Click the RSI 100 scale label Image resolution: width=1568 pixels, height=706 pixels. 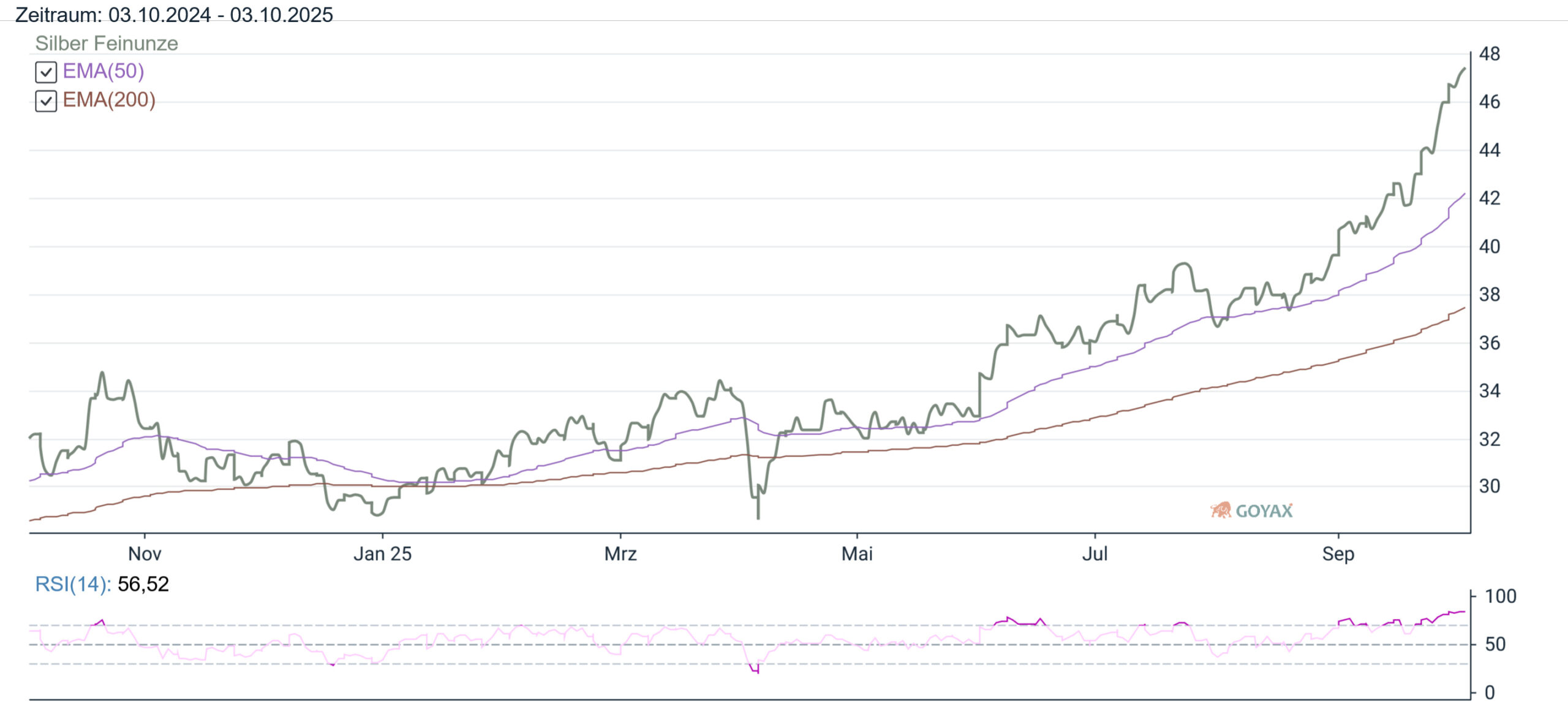tap(1500, 596)
